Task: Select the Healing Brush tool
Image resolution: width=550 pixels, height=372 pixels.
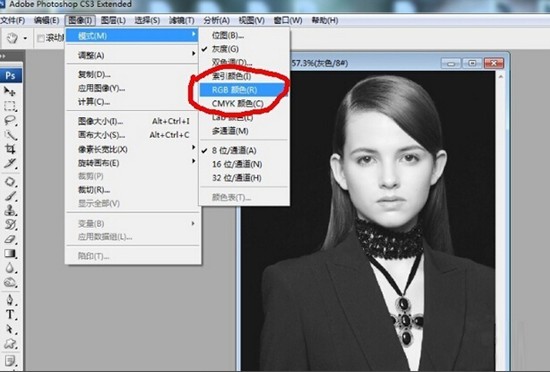Action: tap(9, 182)
